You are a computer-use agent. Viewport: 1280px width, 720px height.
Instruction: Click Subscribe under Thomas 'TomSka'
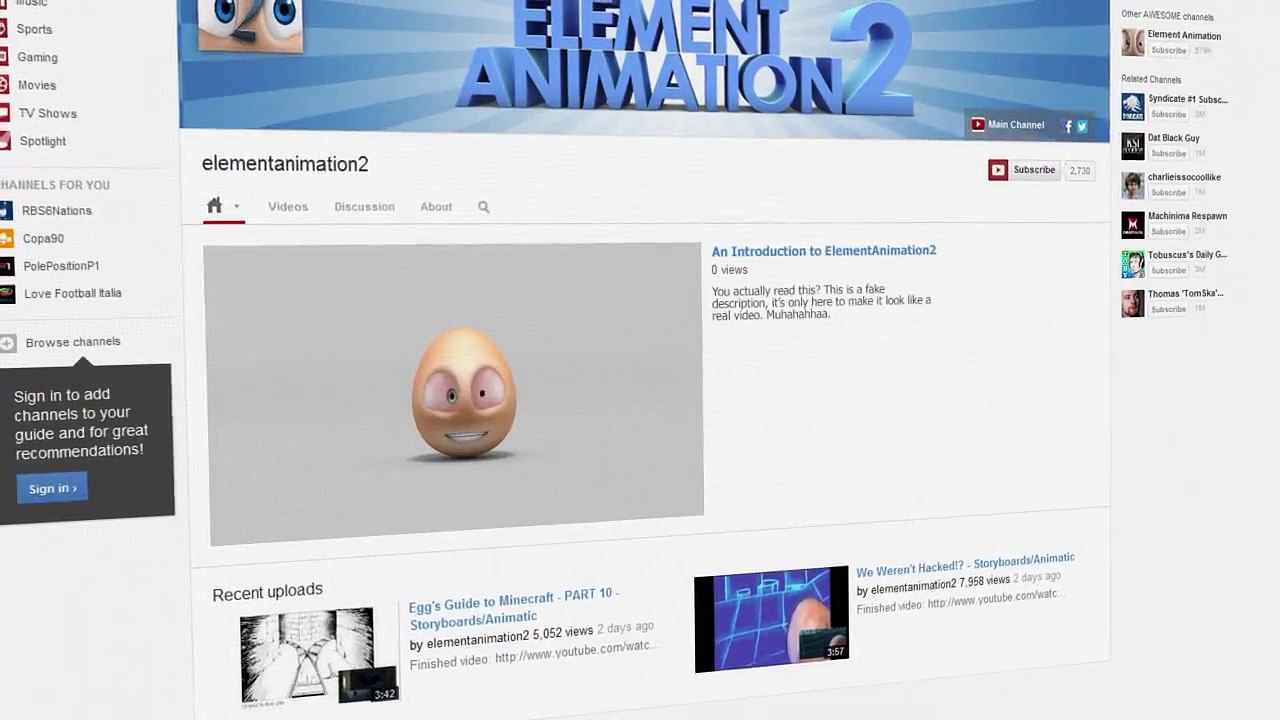(1168, 309)
